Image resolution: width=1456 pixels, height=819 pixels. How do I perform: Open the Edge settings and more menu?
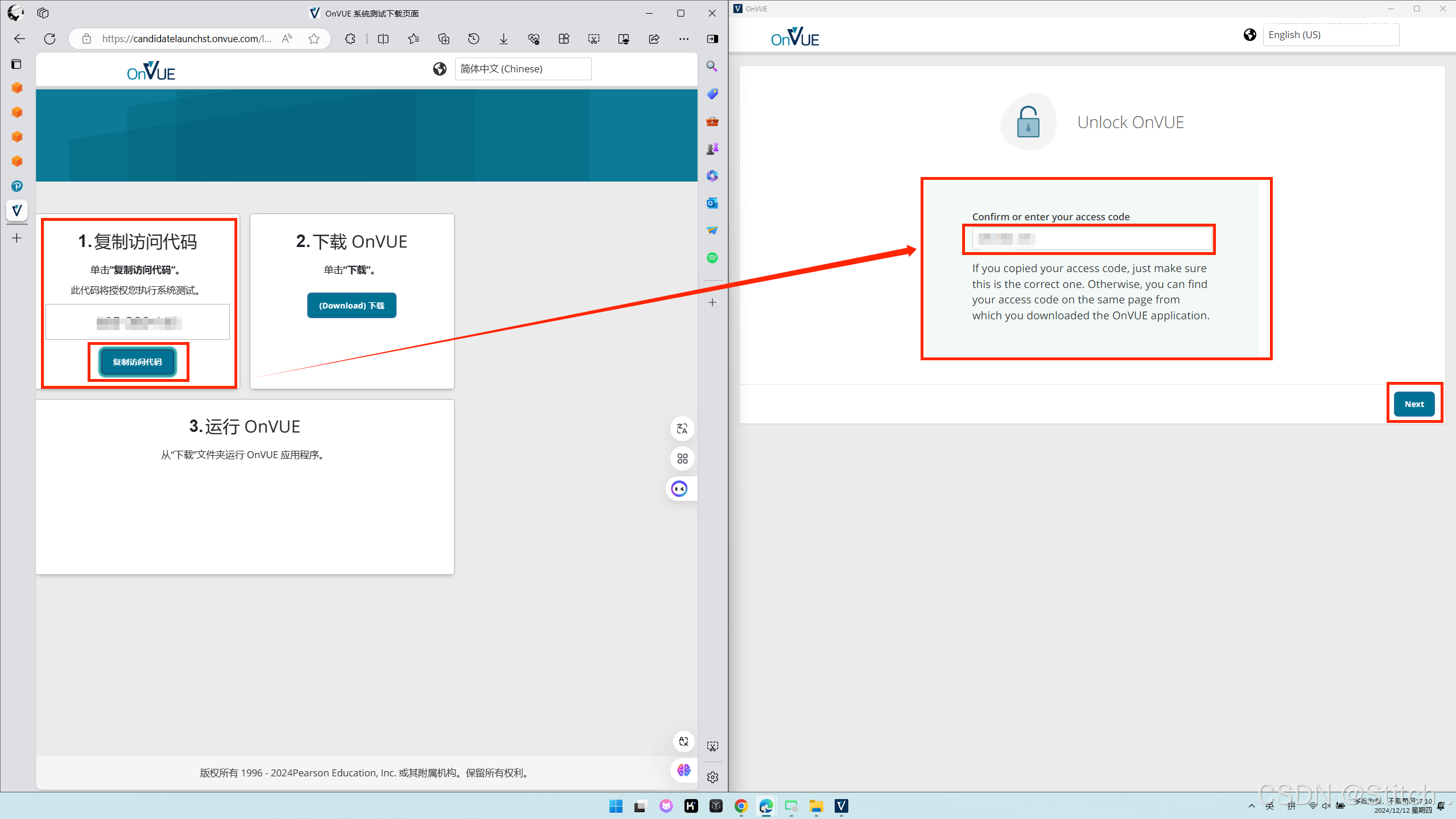click(x=684, y=39)
